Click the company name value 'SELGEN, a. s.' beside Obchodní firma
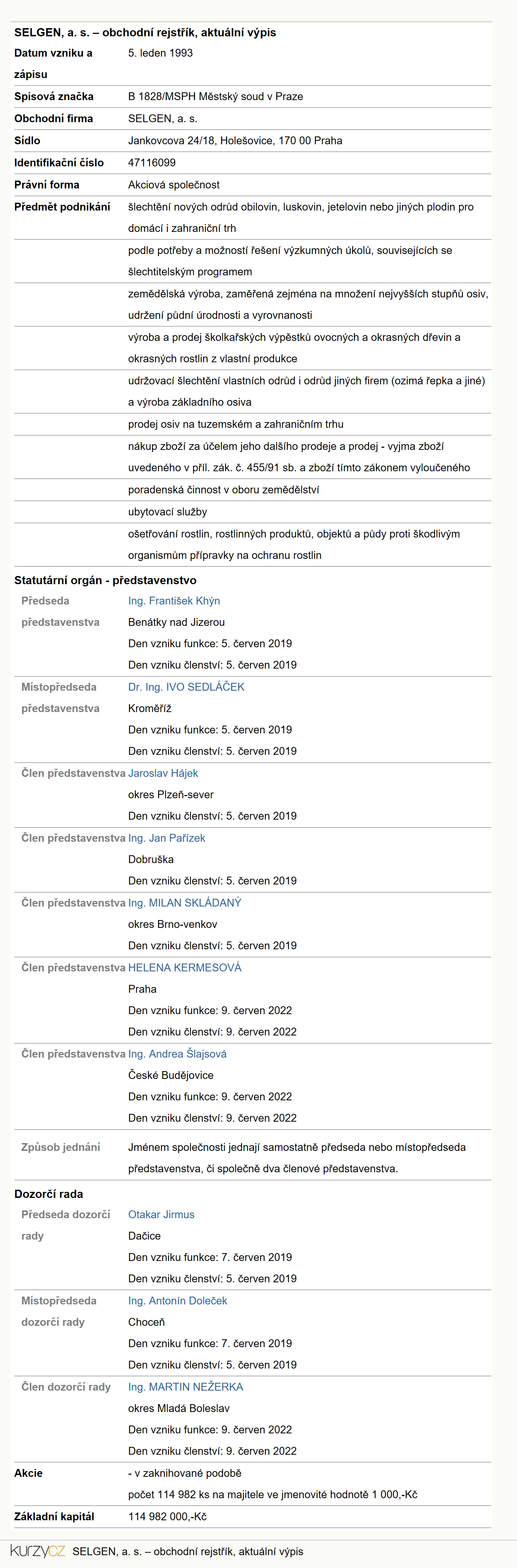This screenshot has width=517, height=1568. pyautogui.click(x=162, y=119)
